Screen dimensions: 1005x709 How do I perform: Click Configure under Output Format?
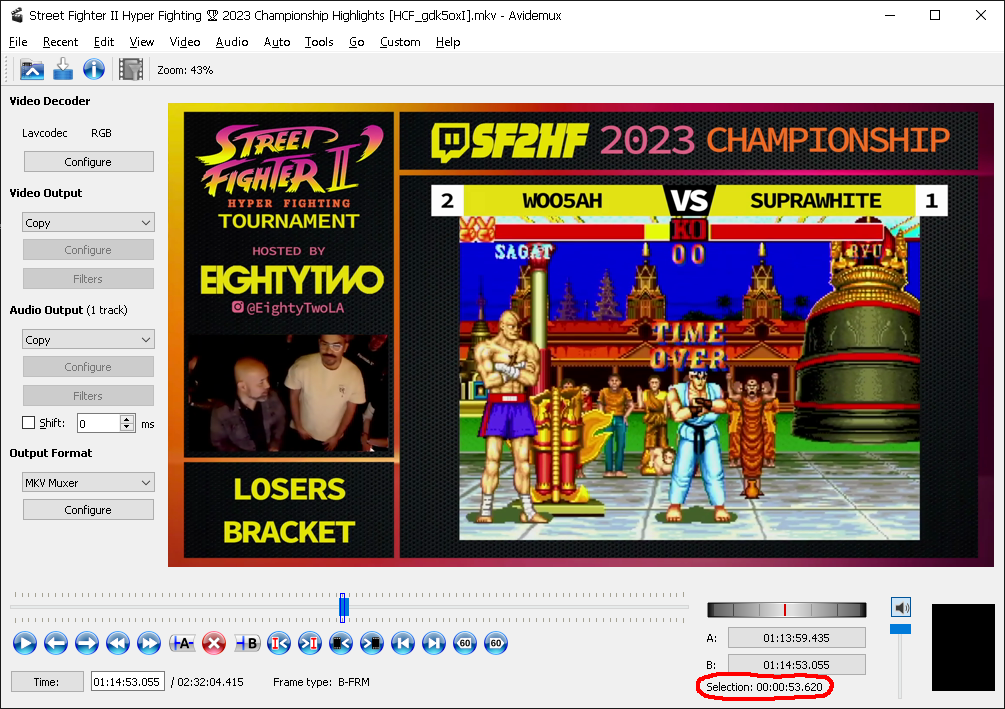click(88, 510)
